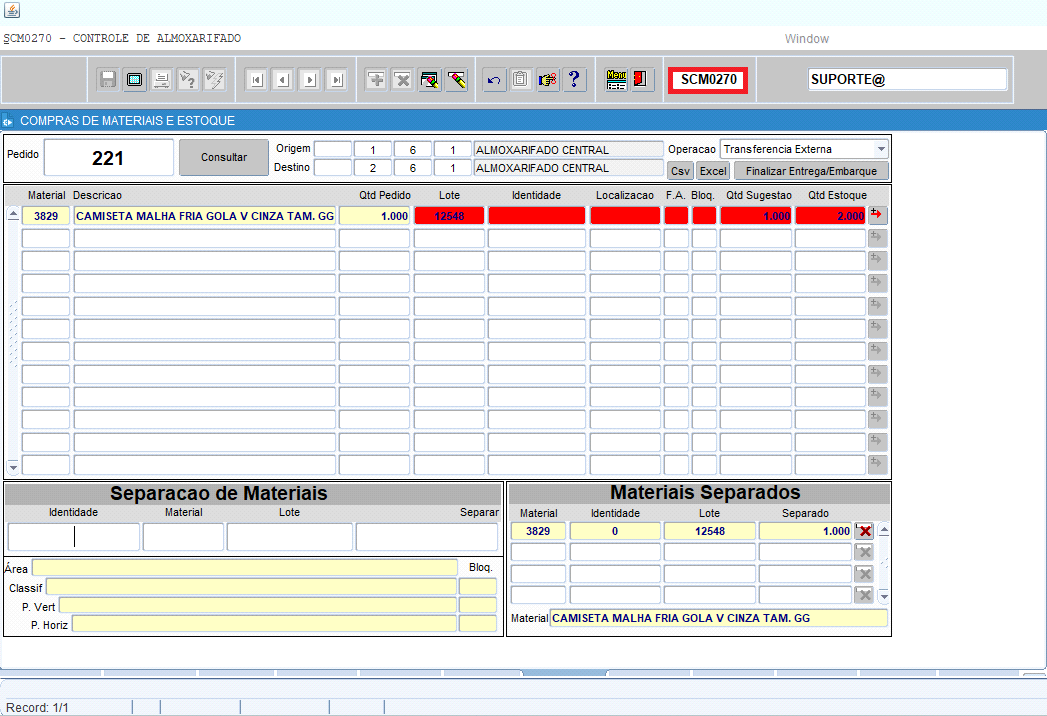Open help with the question mark icon
The width and height of the screenshot is (1047, 716).
(574, 80)
